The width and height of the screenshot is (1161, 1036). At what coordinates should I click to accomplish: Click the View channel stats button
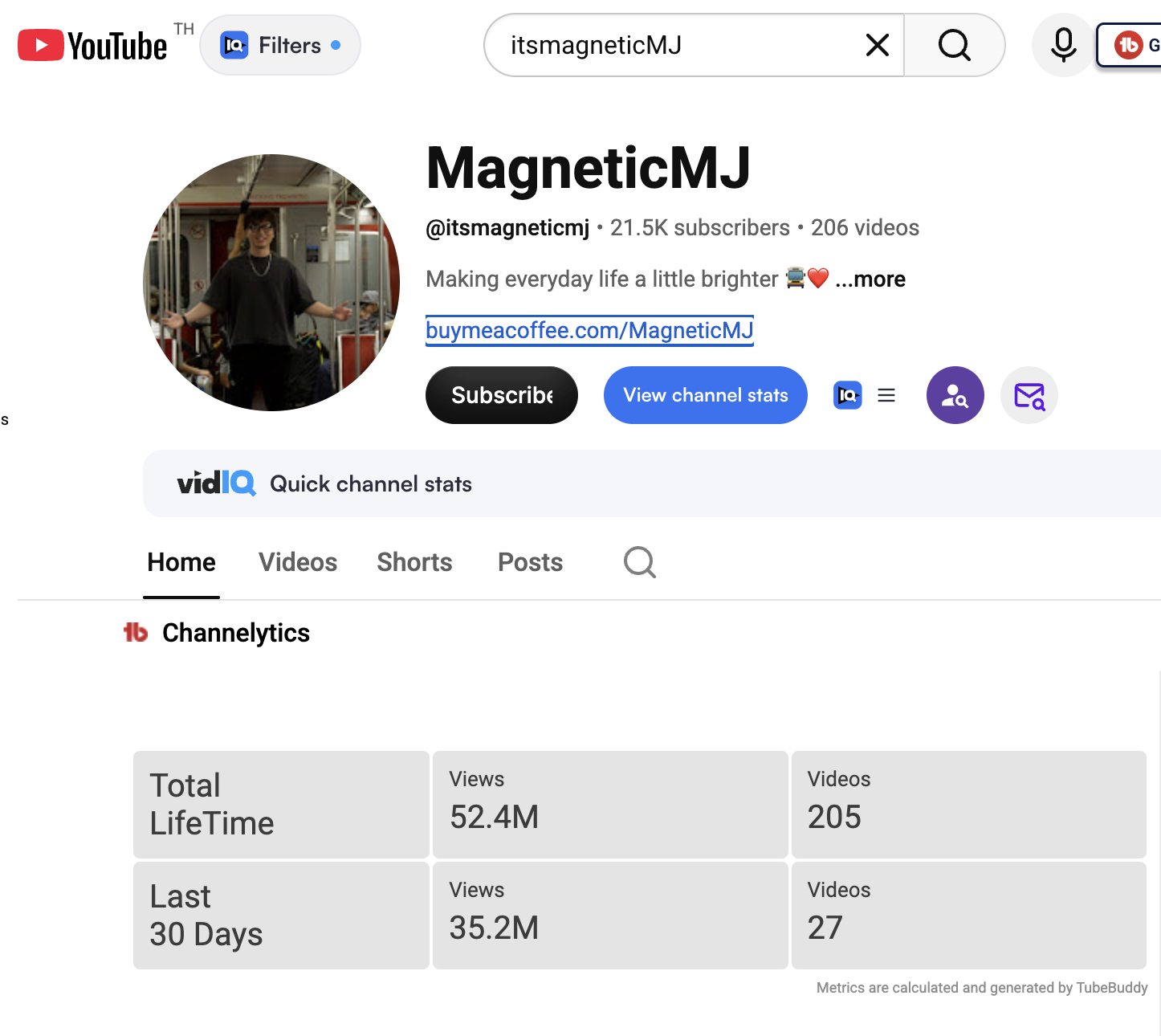pyautogui.click(x=706, y=395)
